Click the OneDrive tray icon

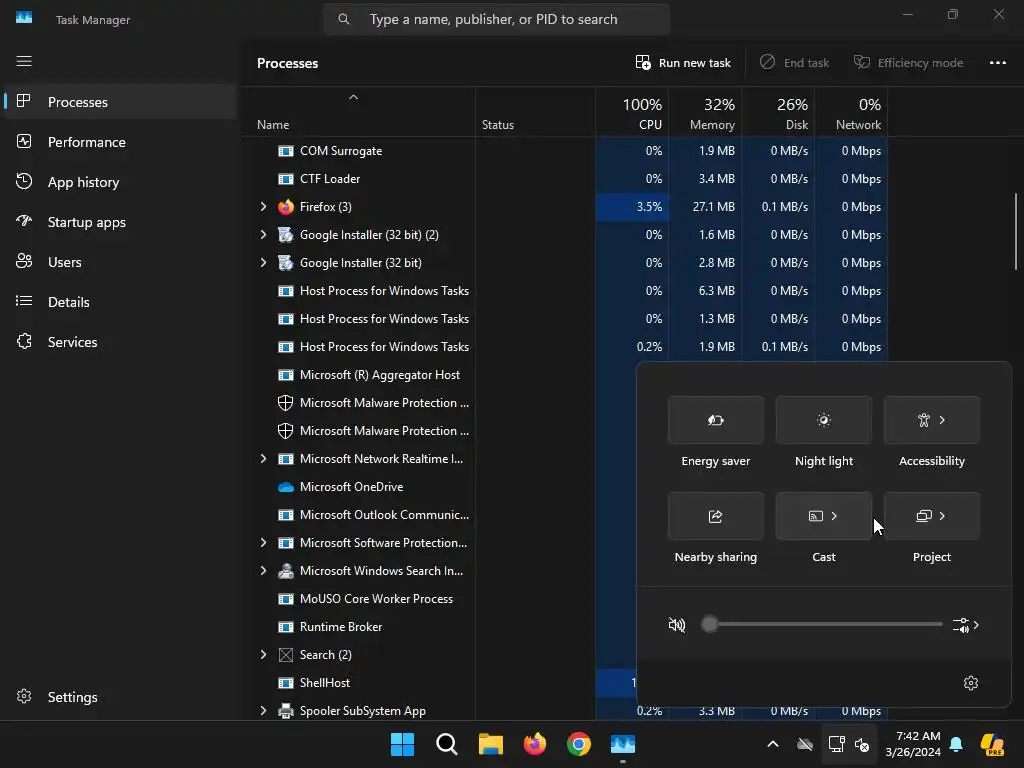coord(805,744)
